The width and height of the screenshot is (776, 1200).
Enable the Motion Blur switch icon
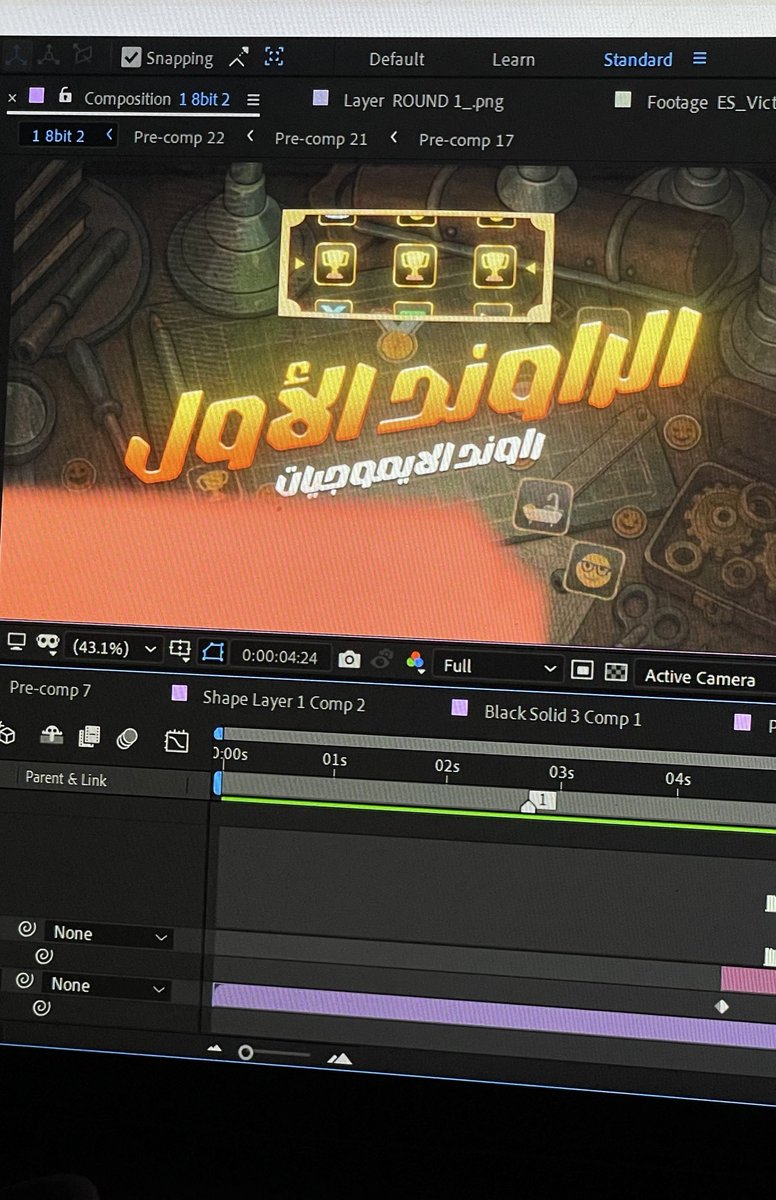coord(127,739)
